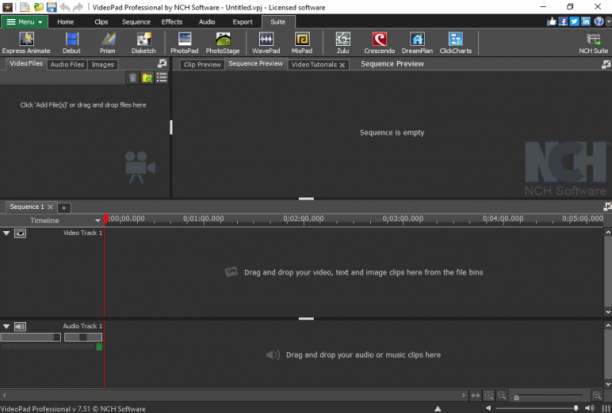Image resolution: width=612 pixels, height=413 pixels.
Task: Click the up triangle in status bar
Action: [438, 409]
